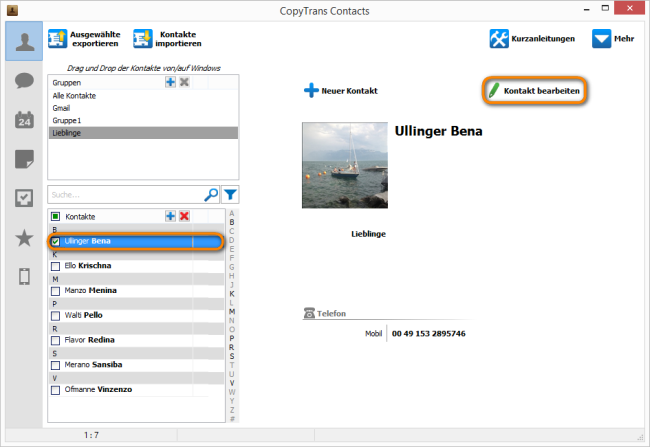Click the red X delete contact icon

tap(184, 216)
